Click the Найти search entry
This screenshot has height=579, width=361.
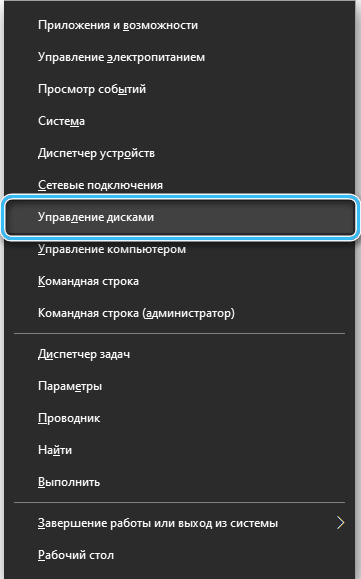tap(180, 450)
